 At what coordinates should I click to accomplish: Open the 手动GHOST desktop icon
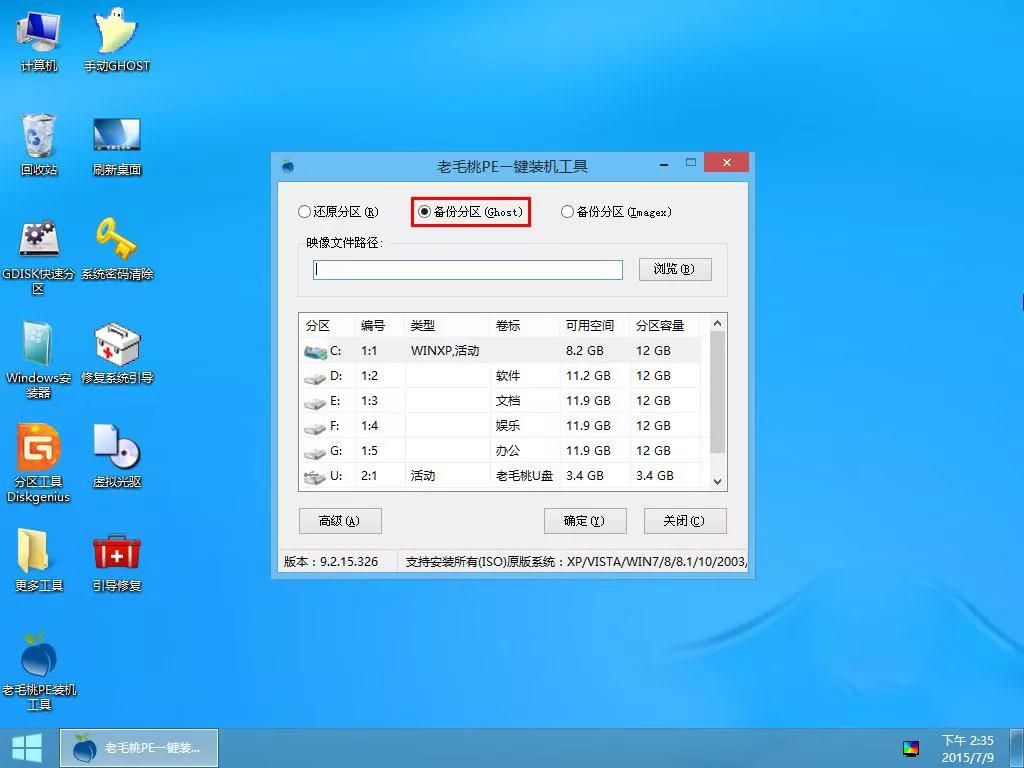click(x=117, y=34)
